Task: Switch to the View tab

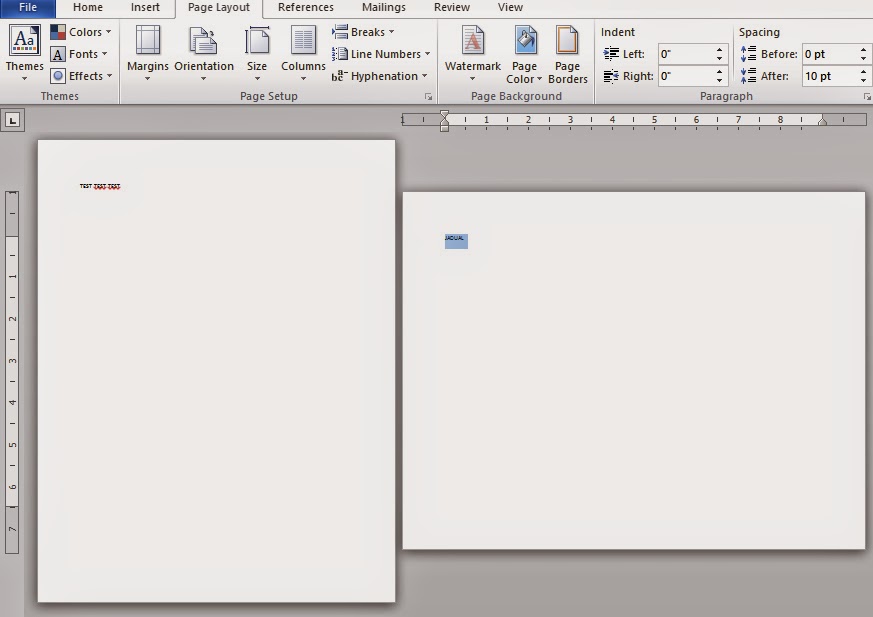Action: click(510, 7)
